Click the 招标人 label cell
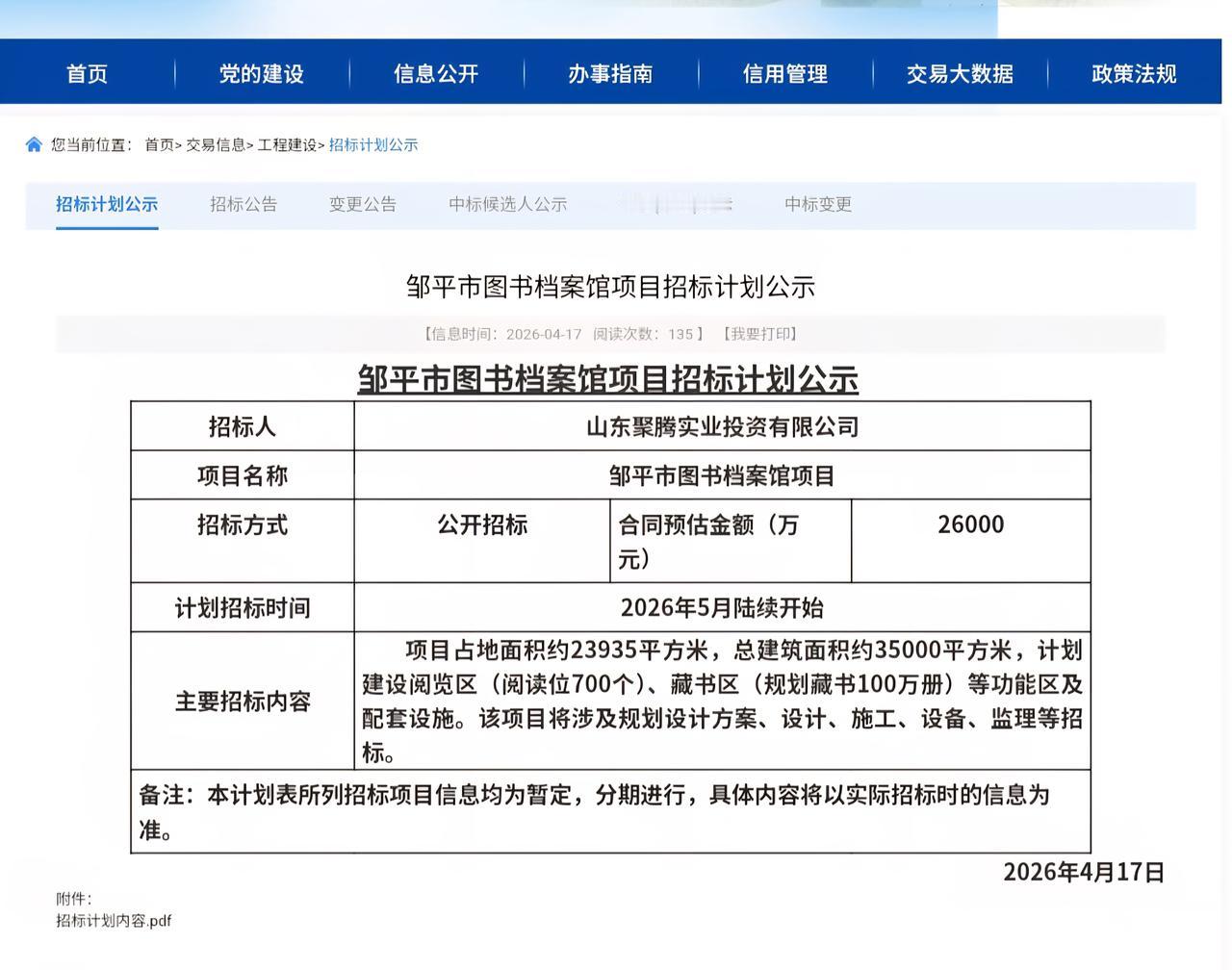1232x970 pixels. (x=243, y=426)
